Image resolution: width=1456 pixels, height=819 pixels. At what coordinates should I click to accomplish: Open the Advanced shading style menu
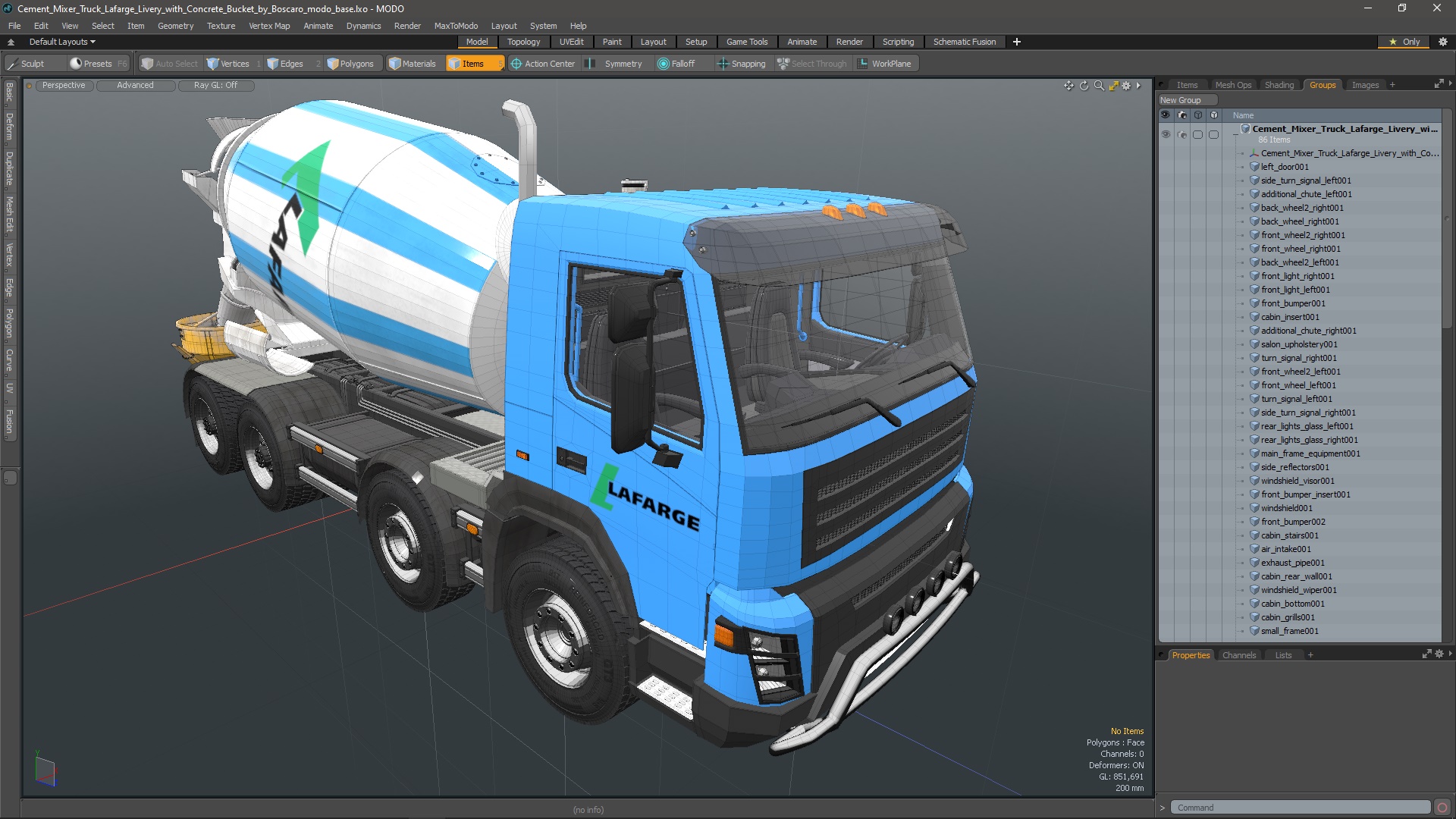135,85
